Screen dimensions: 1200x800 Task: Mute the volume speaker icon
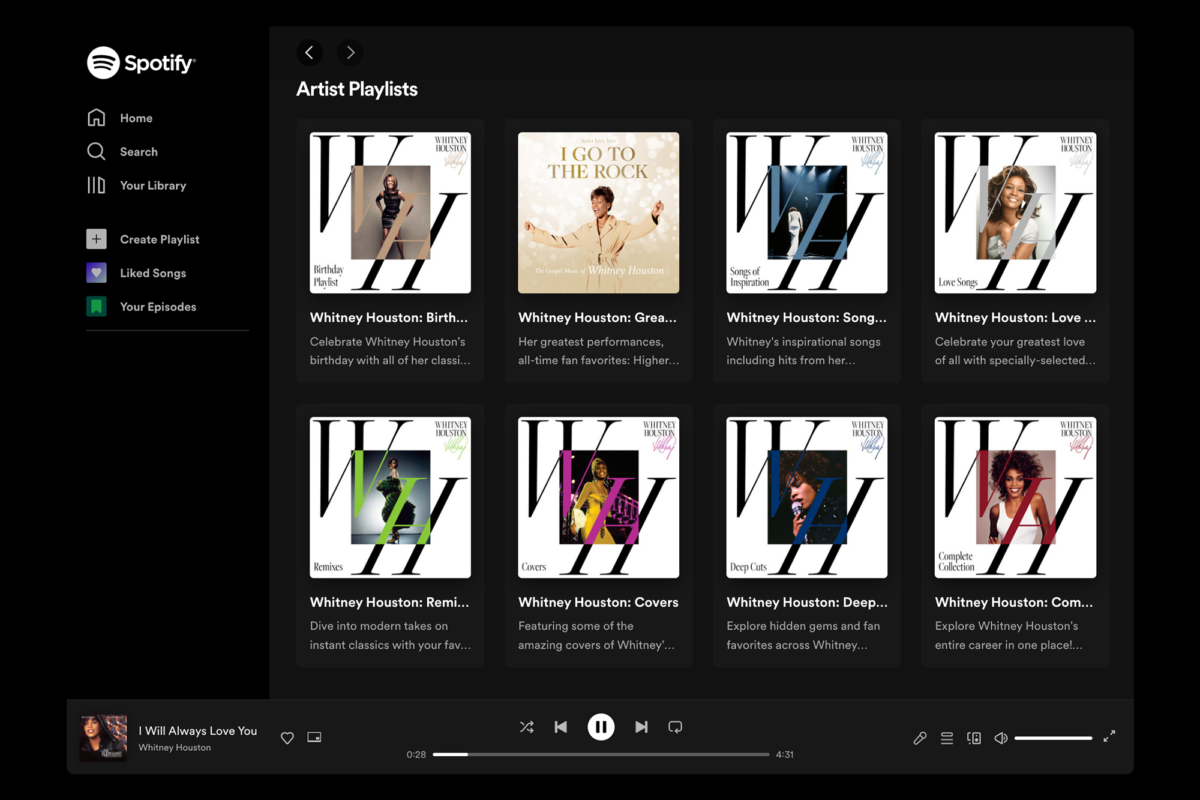click(x=1001, y=738)
